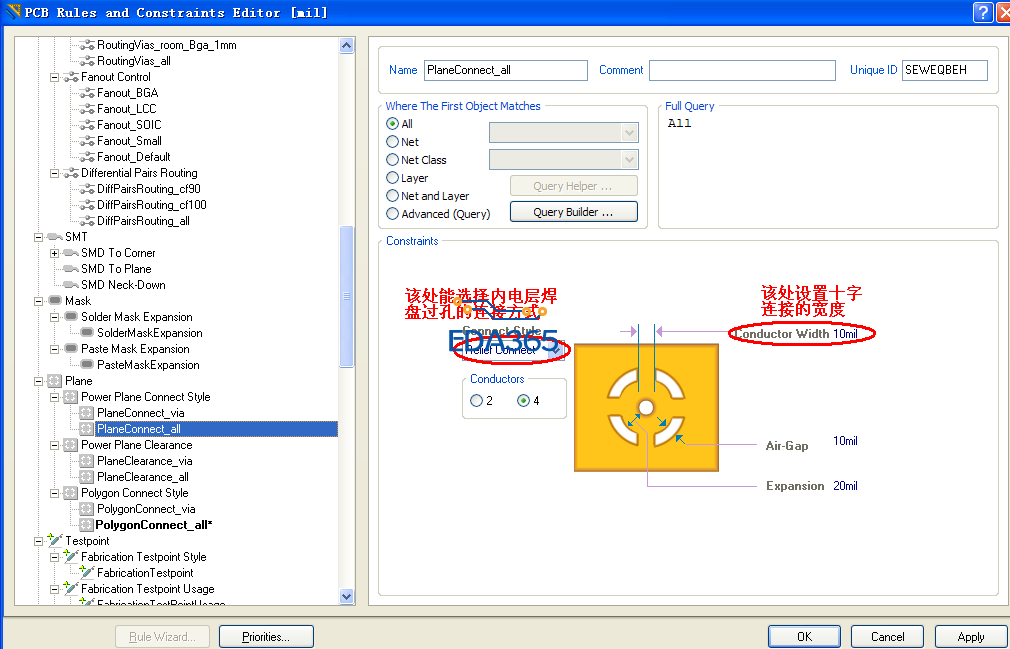Select the Net Class radio option

(392, 160)
